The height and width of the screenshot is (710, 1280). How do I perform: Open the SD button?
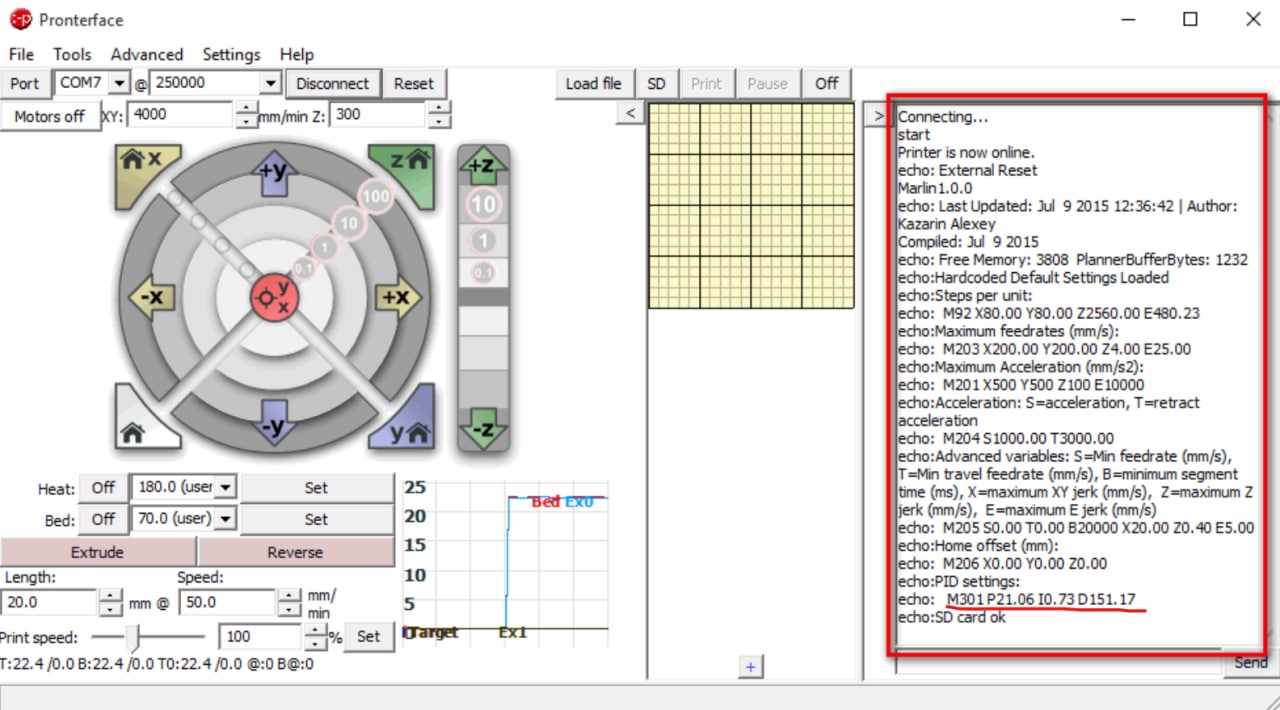coord(656,84)
